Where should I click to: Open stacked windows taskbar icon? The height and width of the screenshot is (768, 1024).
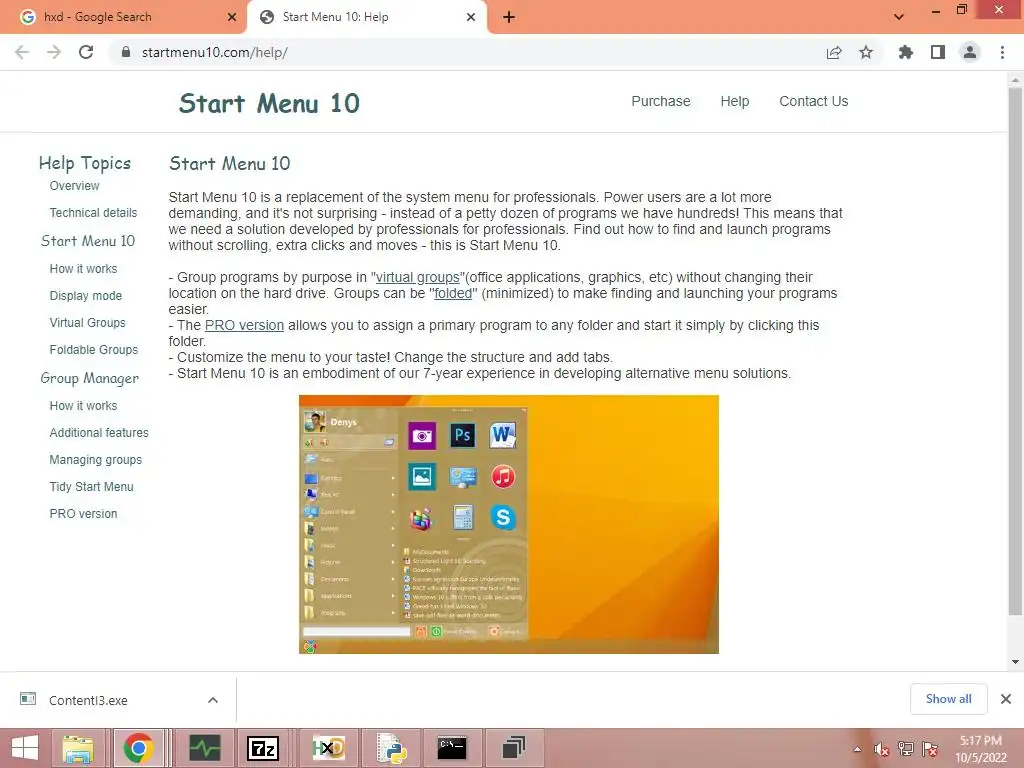[x=513, y=748]
